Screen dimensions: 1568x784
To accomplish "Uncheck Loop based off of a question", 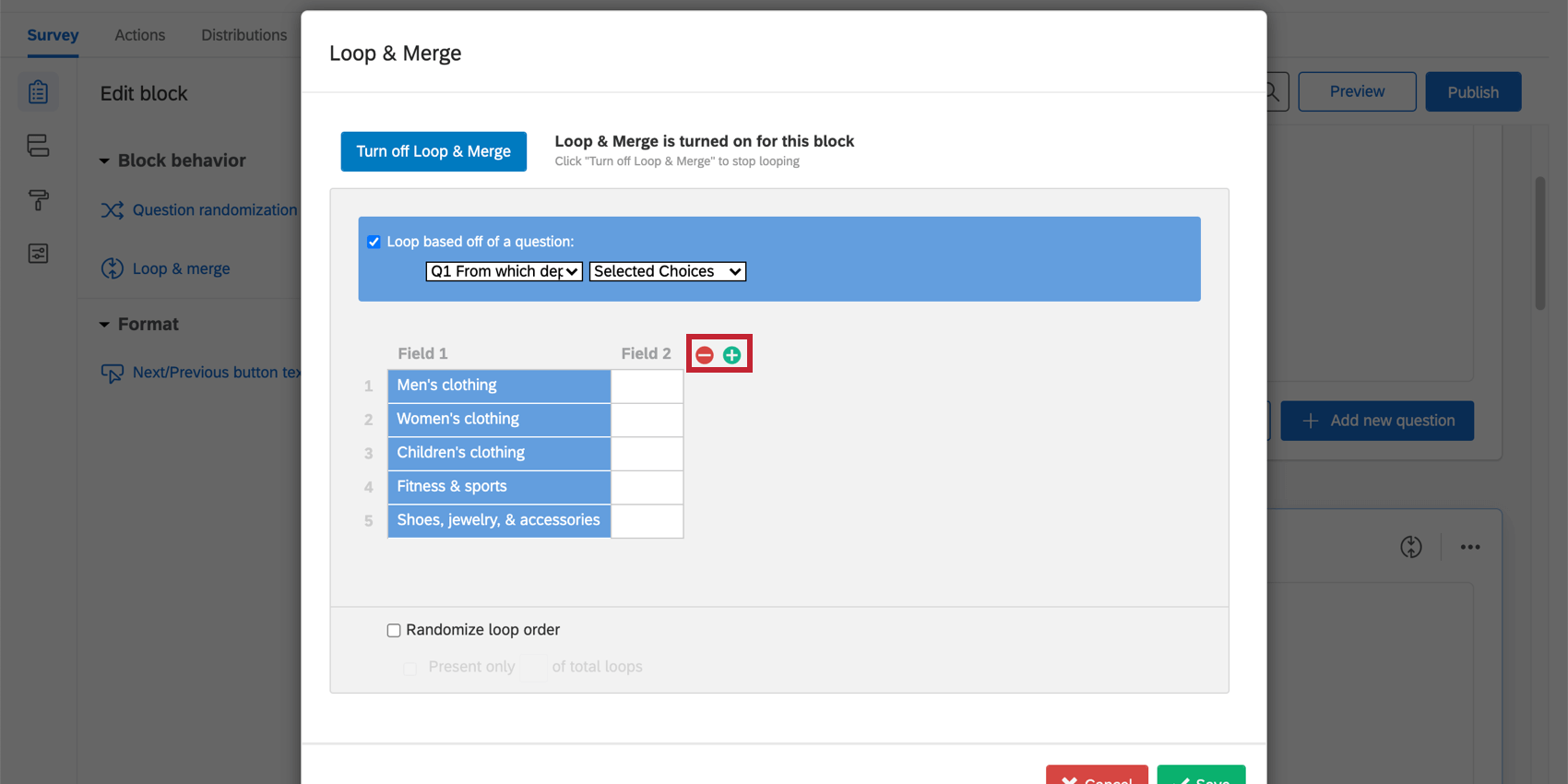I will click(x=374, y=242).
